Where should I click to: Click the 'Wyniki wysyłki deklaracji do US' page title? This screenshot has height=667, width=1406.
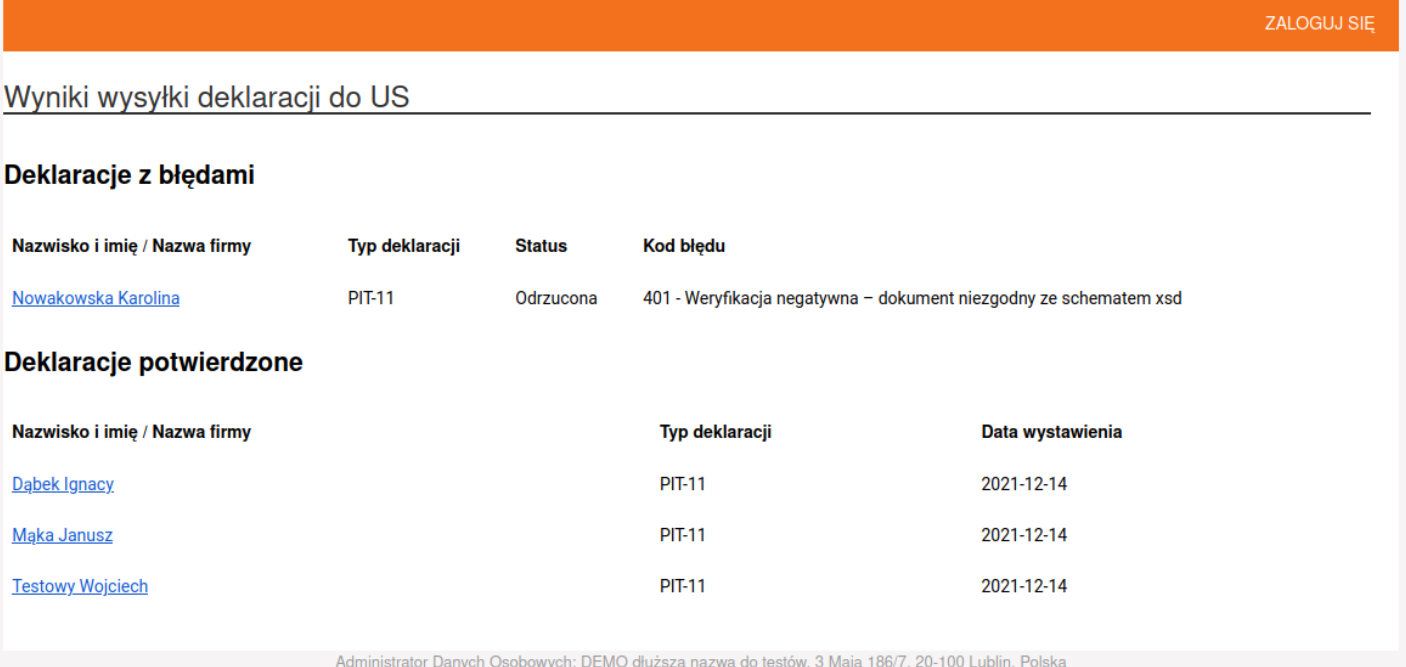tap(207, 98)
